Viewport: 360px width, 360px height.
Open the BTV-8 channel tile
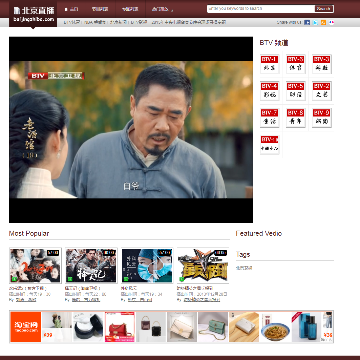point(296,117)
